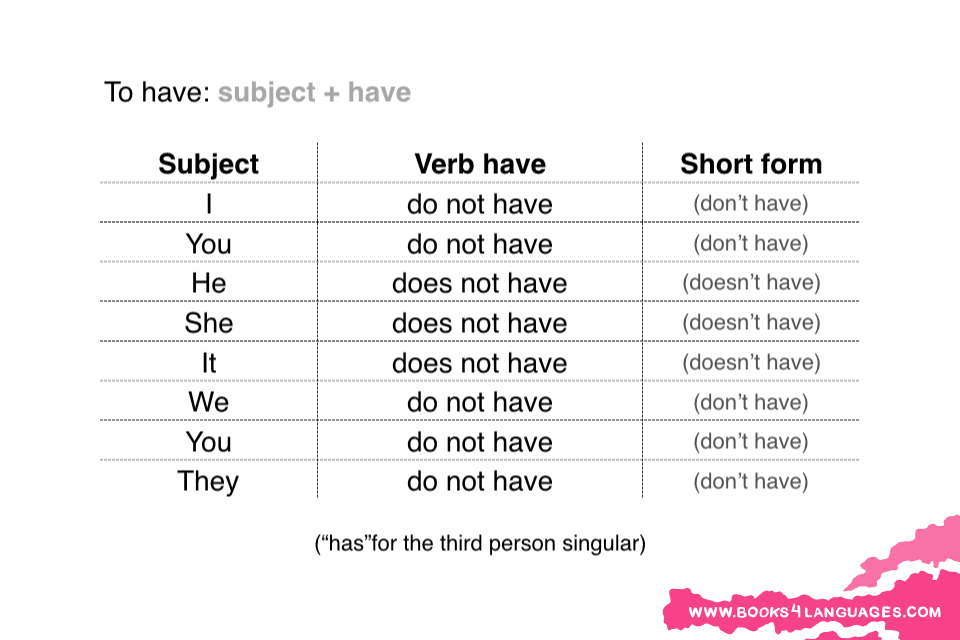
Task: Click 'does not have' in He row
Action: pyautogui.click(x=480, y=283)
